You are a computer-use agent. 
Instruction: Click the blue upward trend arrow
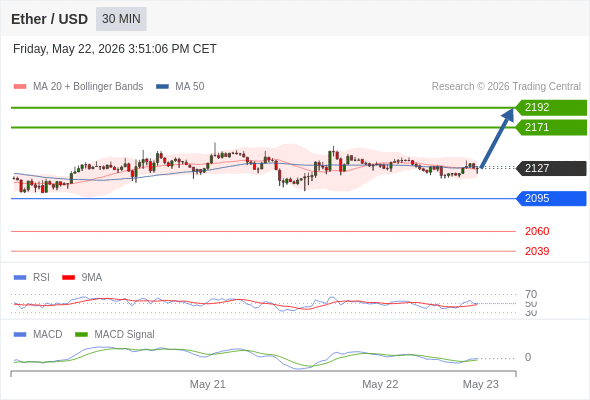tap(497, 138)
